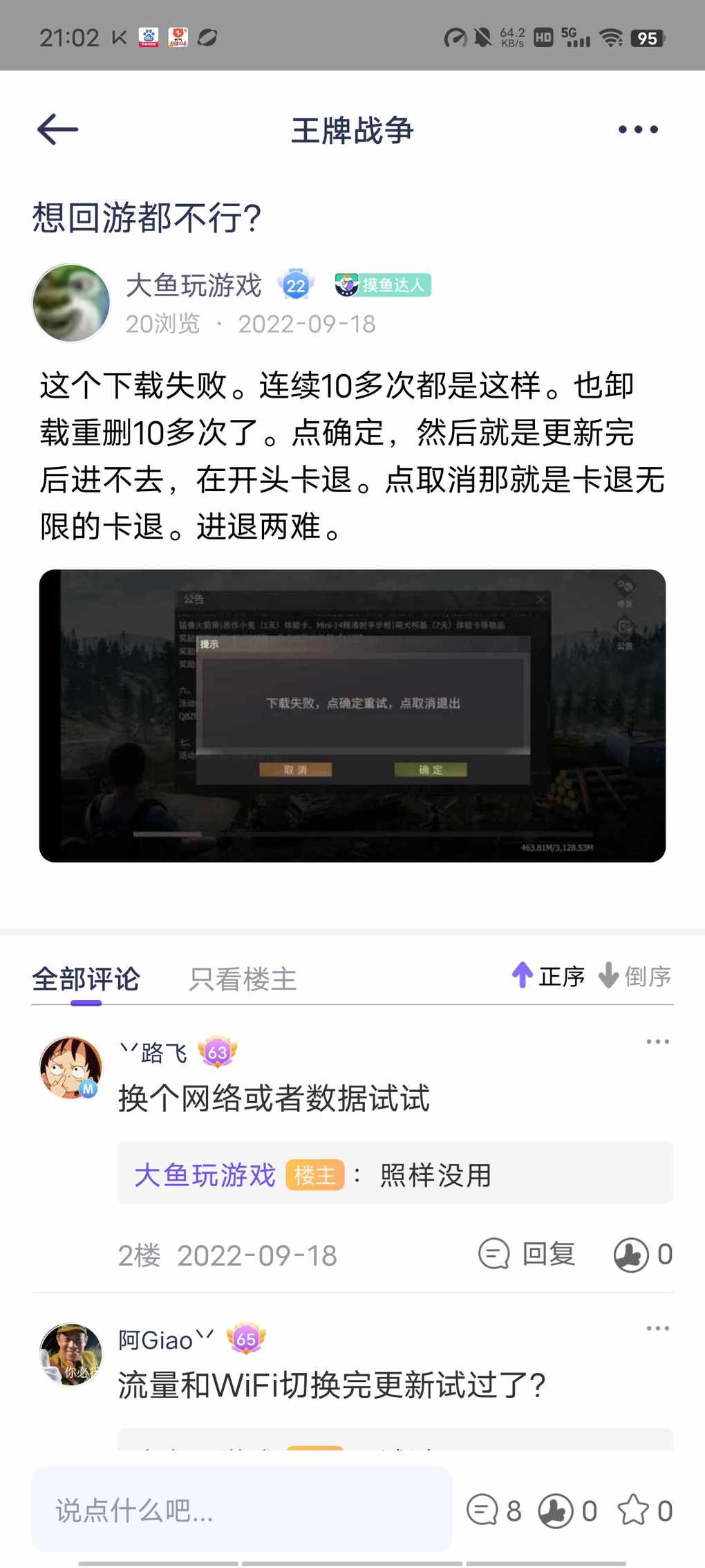Tap the 说点什么吧 comment input field
Viewport: 705px width, 1568px height.
coord(242,1510)
